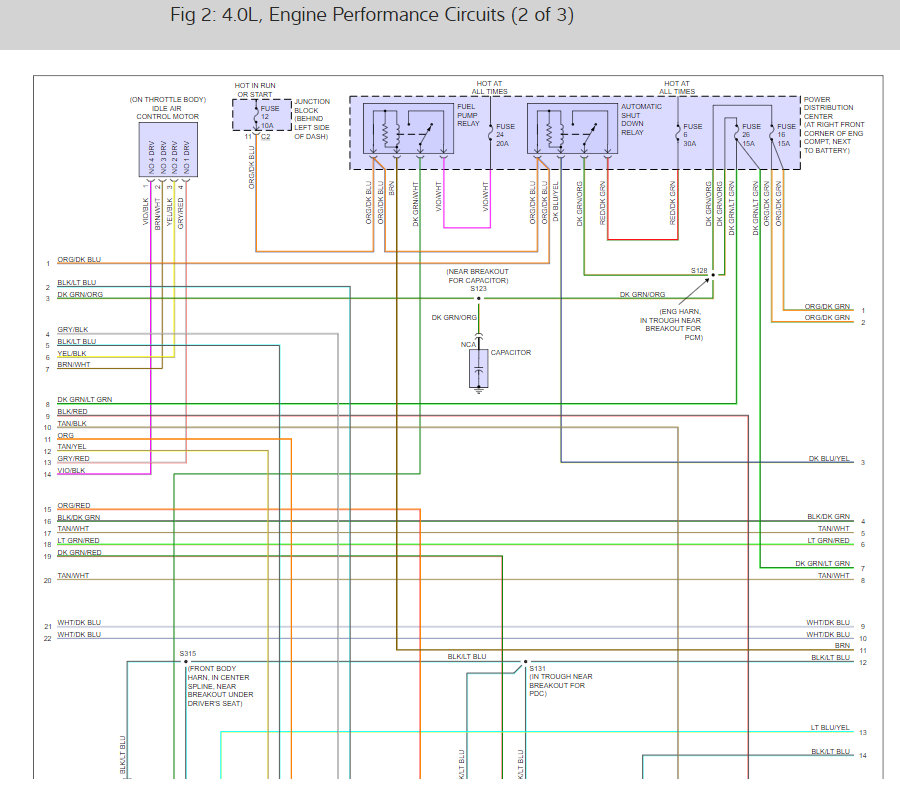Click the FUEL PUMP RELAY label
900x790 pixels.
tap(468, 115)
